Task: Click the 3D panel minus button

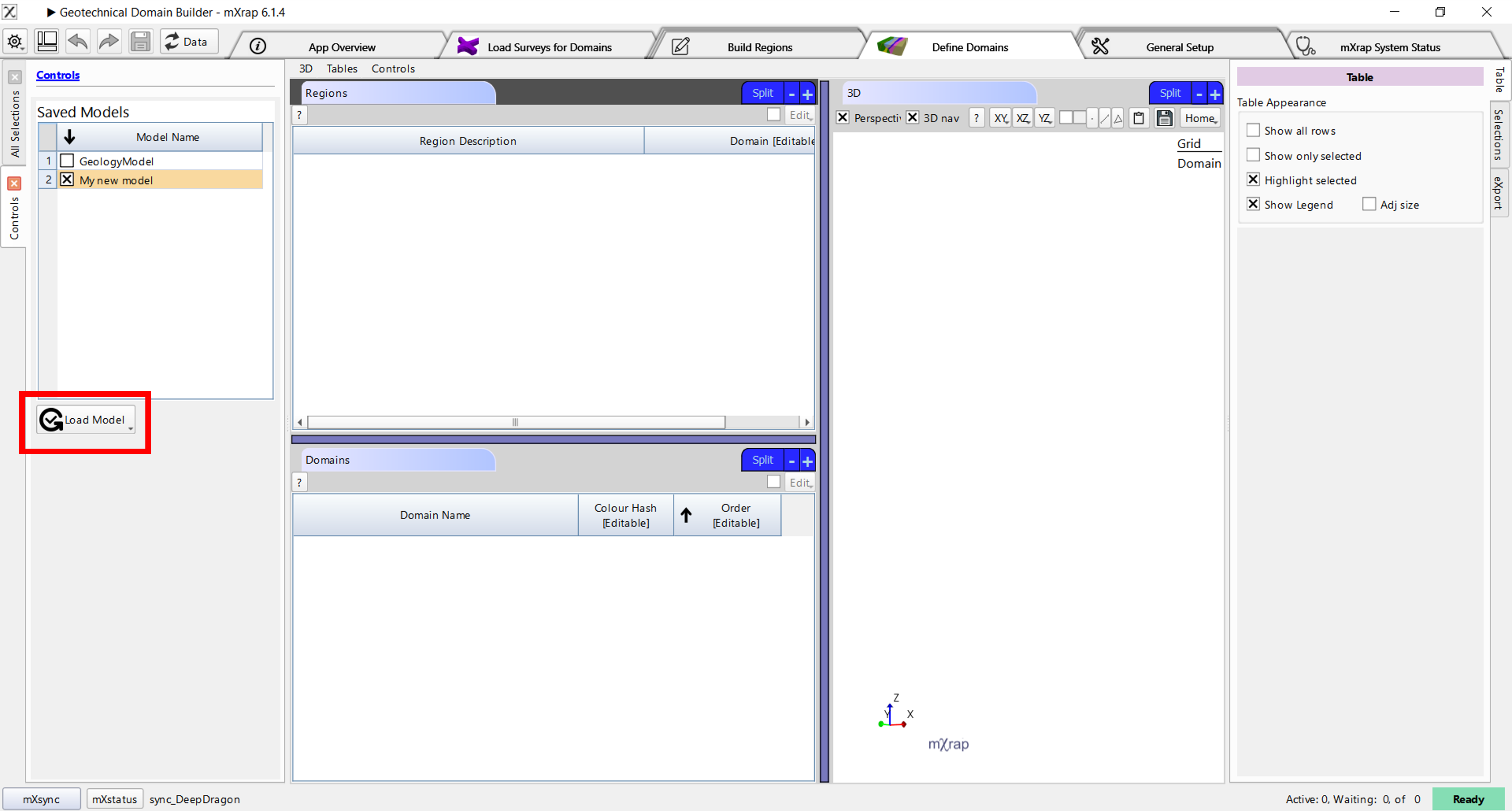Action: (x=1198, y=93)
